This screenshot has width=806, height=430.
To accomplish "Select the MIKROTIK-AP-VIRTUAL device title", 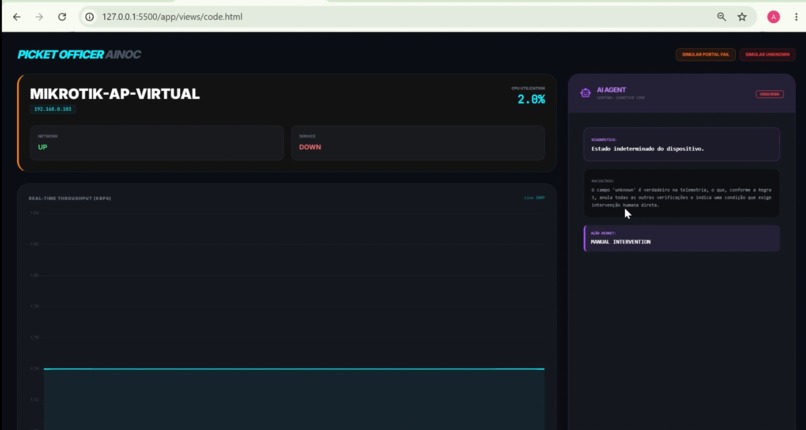I will pyautogui.click(x=115, y=94).
